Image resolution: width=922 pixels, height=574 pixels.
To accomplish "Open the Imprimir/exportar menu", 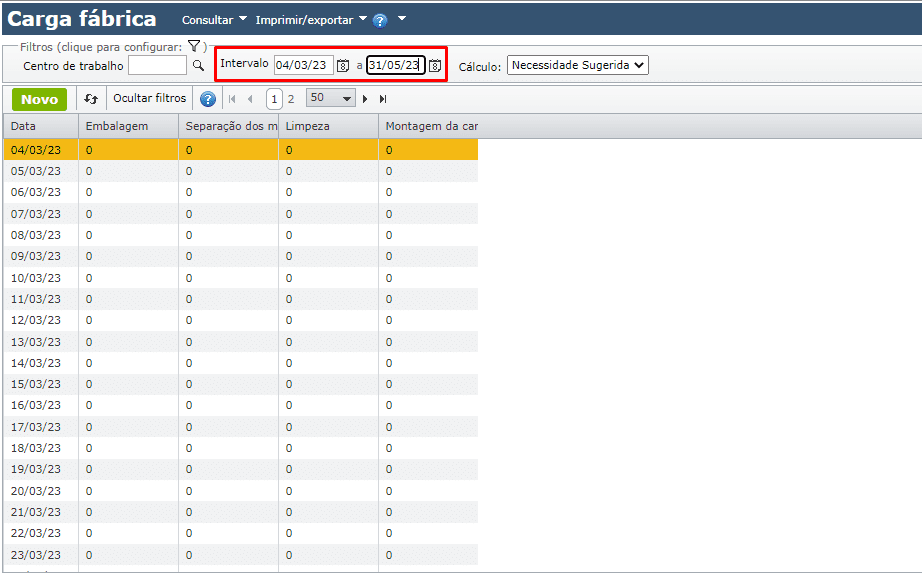I will [311, 20].
